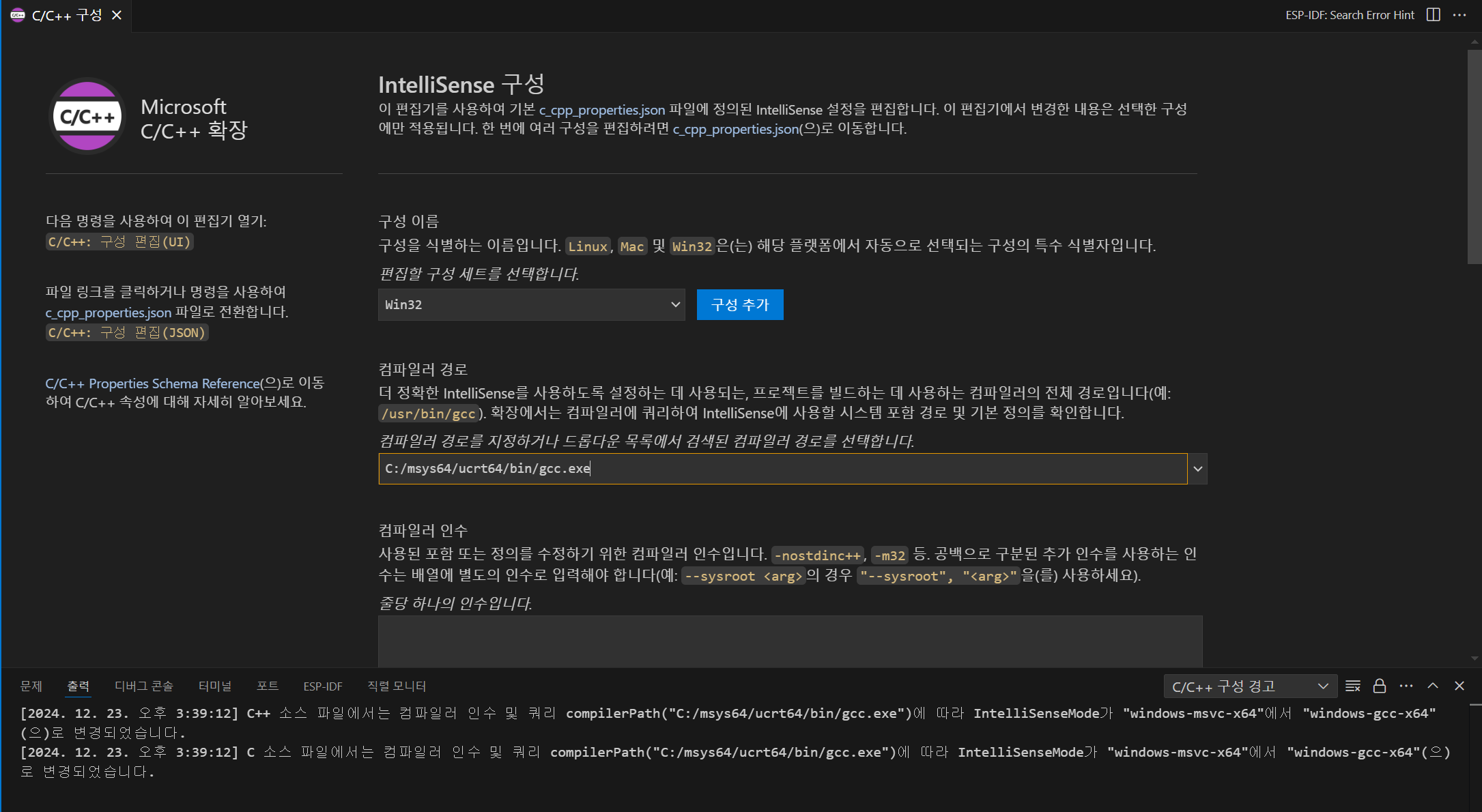Open panel more actions ellipsis
The height and width of the screenshot is (812, 1482).
[x=1406, y=686]
